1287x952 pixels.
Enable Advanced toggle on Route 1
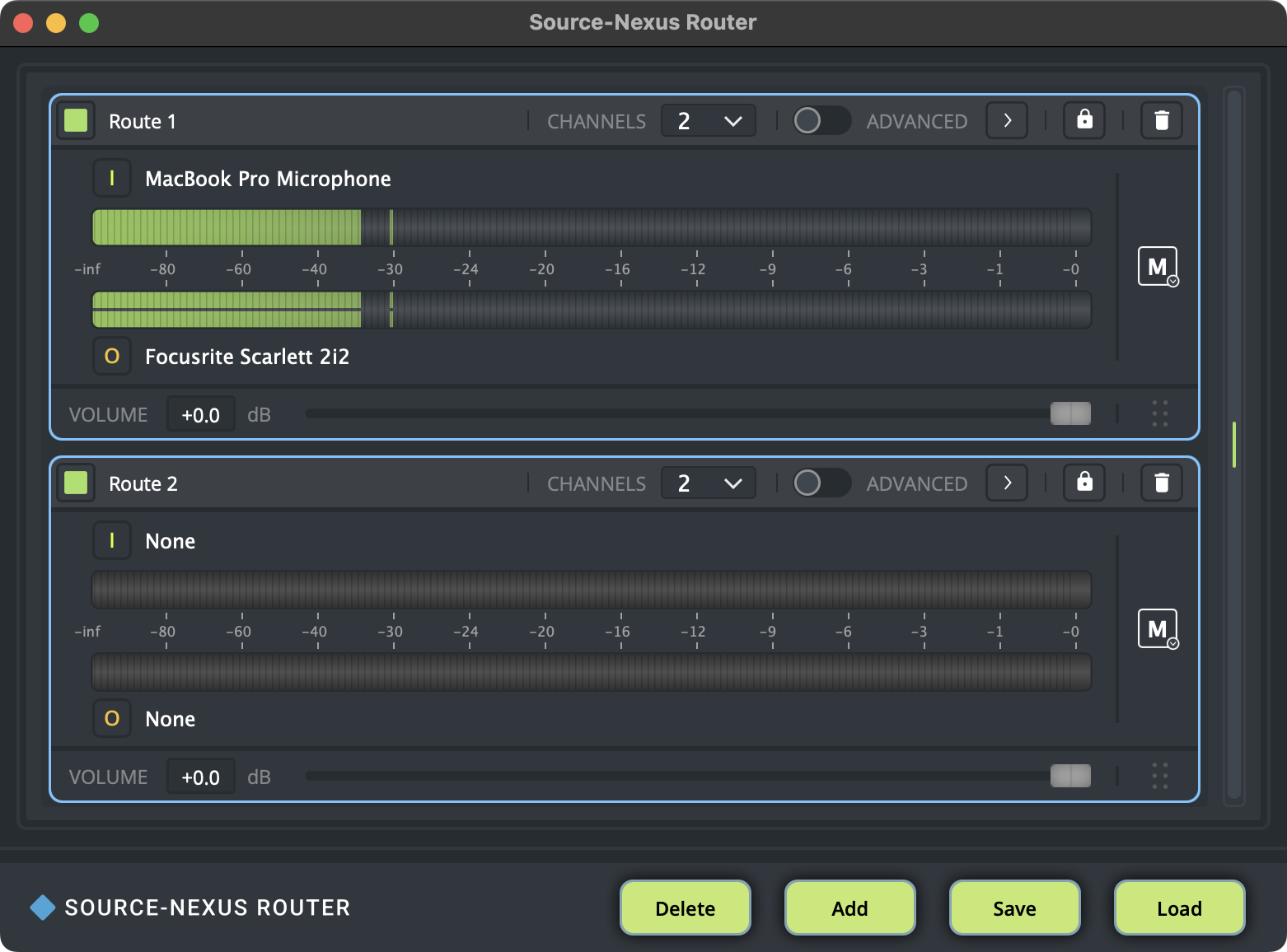pos(821,121)
